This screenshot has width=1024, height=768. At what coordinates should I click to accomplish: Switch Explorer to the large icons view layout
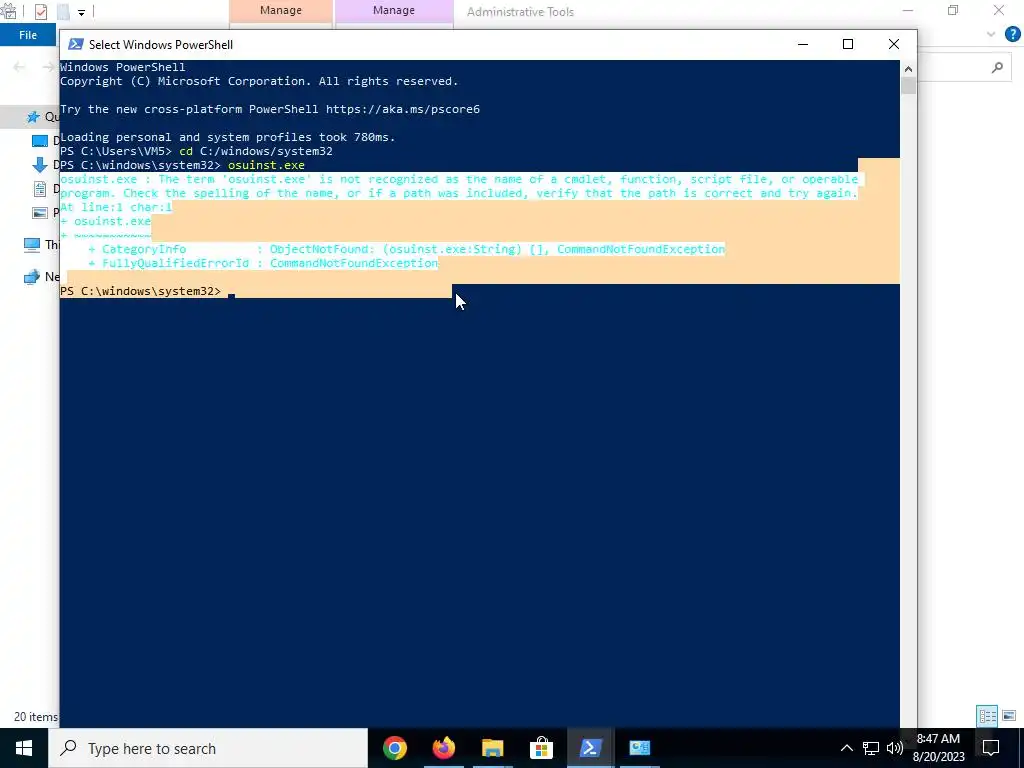pyautogui.click(x=1009, y=716)
